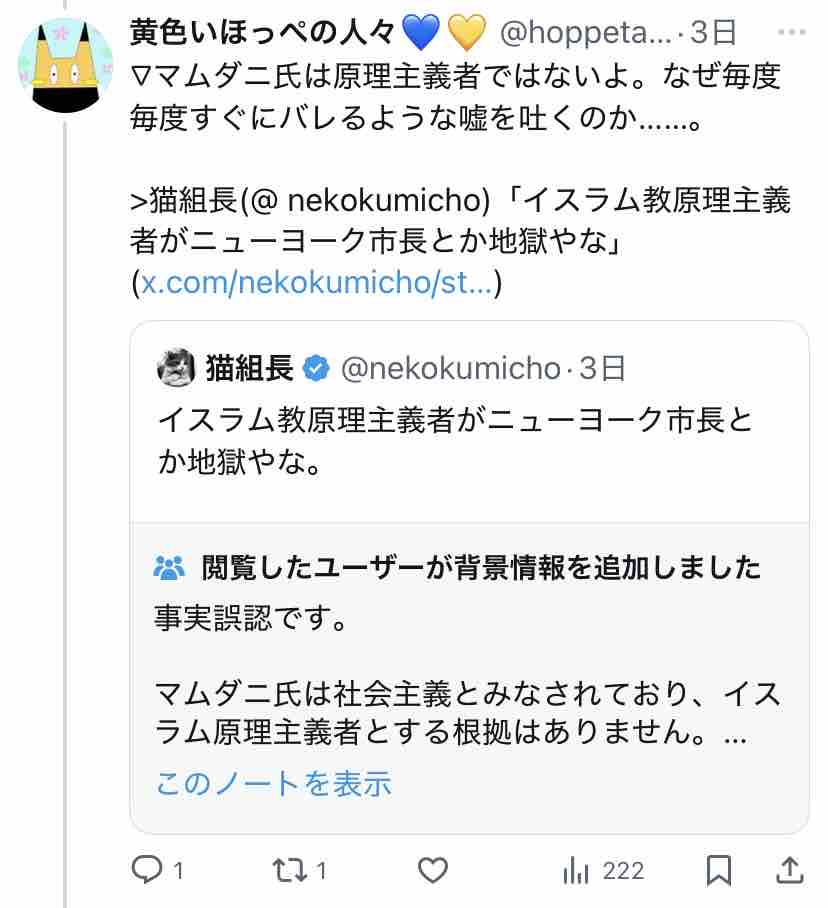The width and height of the screenshot is (828, 908).
Task: Click the 閲覧したユーザーが背景情報を追加しました header
Action: (x=481, y=569)
